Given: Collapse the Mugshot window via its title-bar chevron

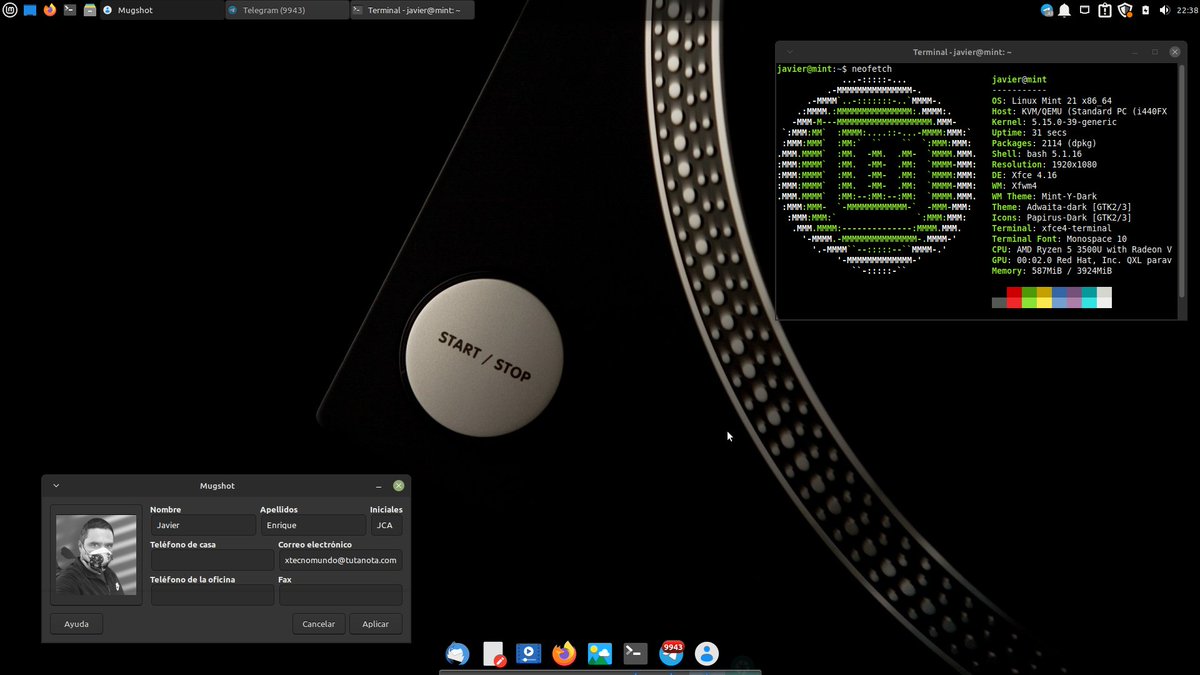Looking at the screenshot, I should 56,485.
